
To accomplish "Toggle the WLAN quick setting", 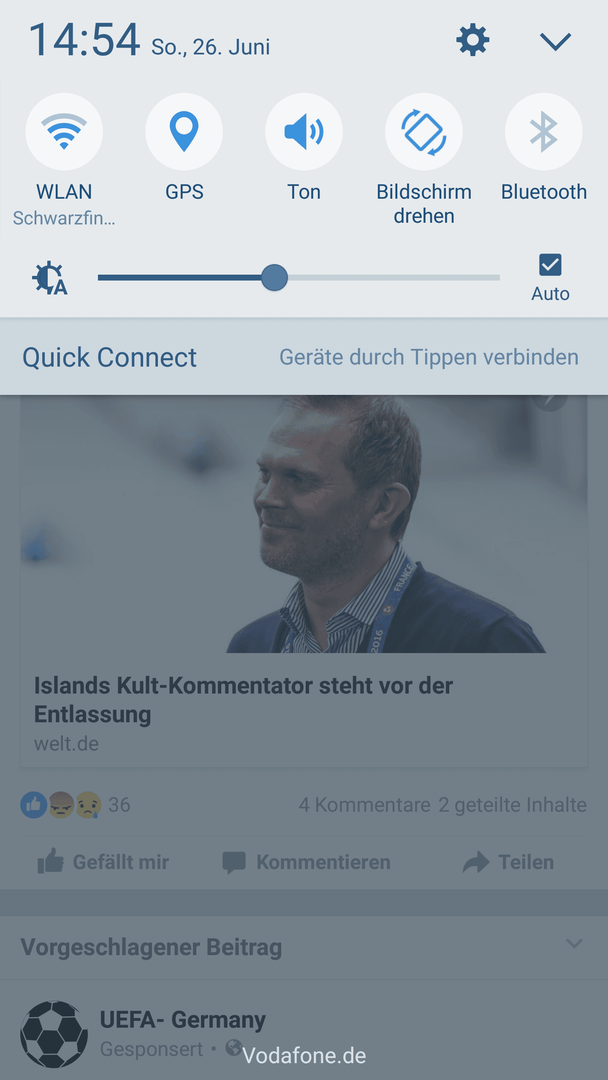I will tap(64, 132).
